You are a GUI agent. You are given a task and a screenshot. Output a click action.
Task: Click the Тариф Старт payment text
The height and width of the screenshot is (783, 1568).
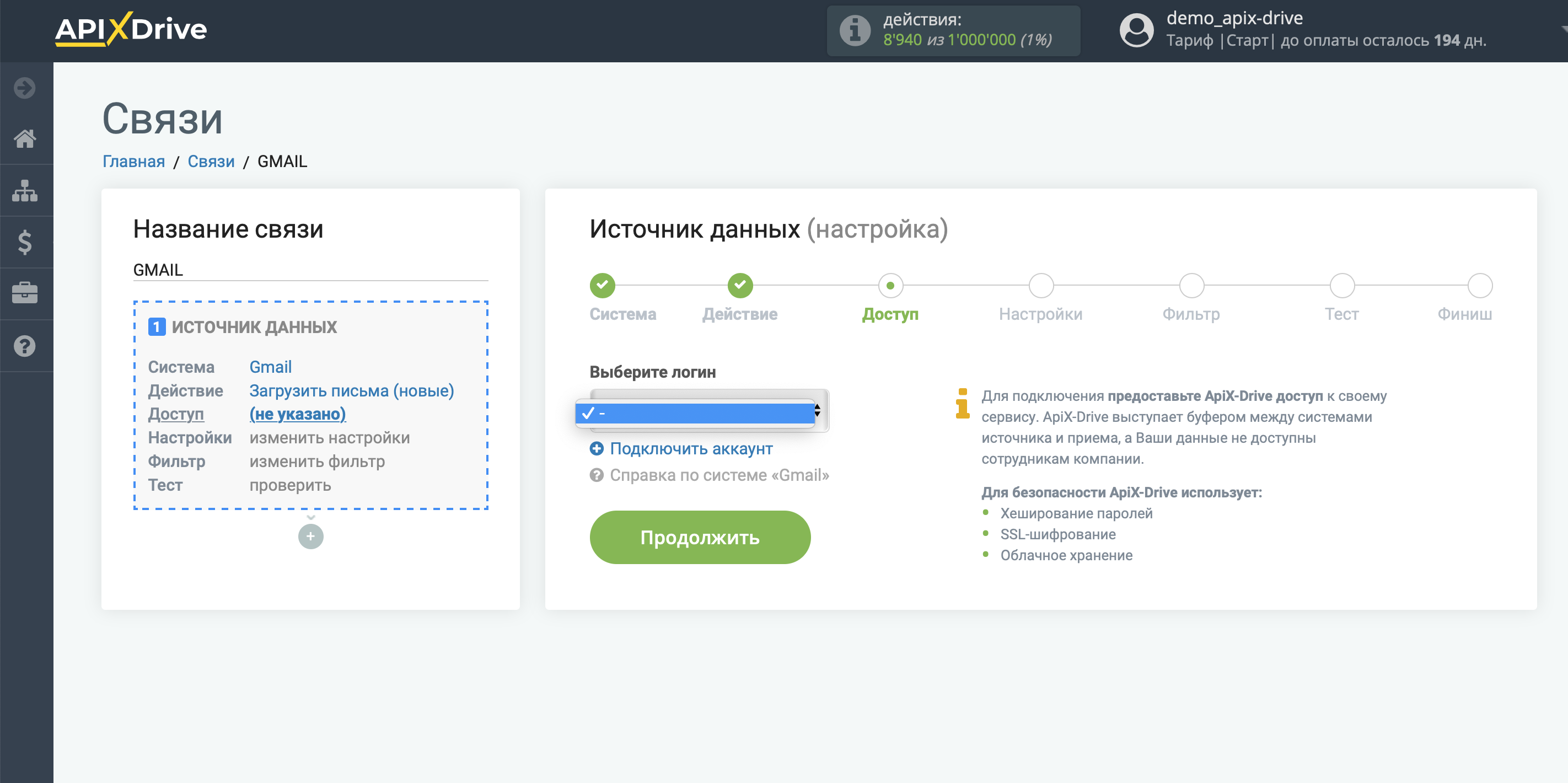[1326, 41]
